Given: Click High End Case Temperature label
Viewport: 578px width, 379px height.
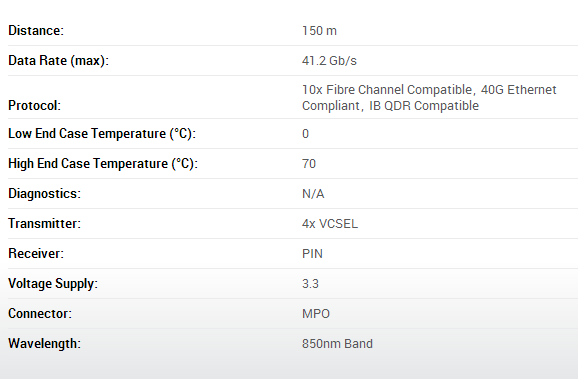Looking at the screenshot, I should pyautogui.click(x=103, y=164).
